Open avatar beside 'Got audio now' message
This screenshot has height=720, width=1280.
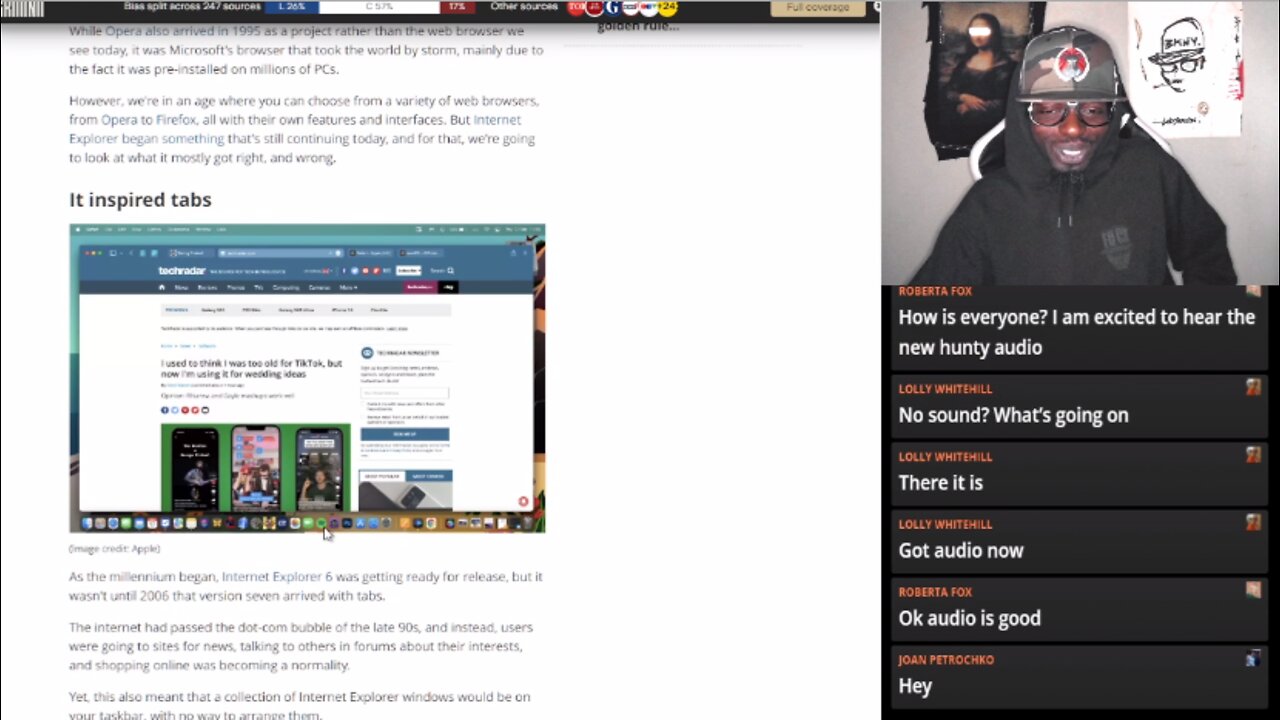(1253, 523)
